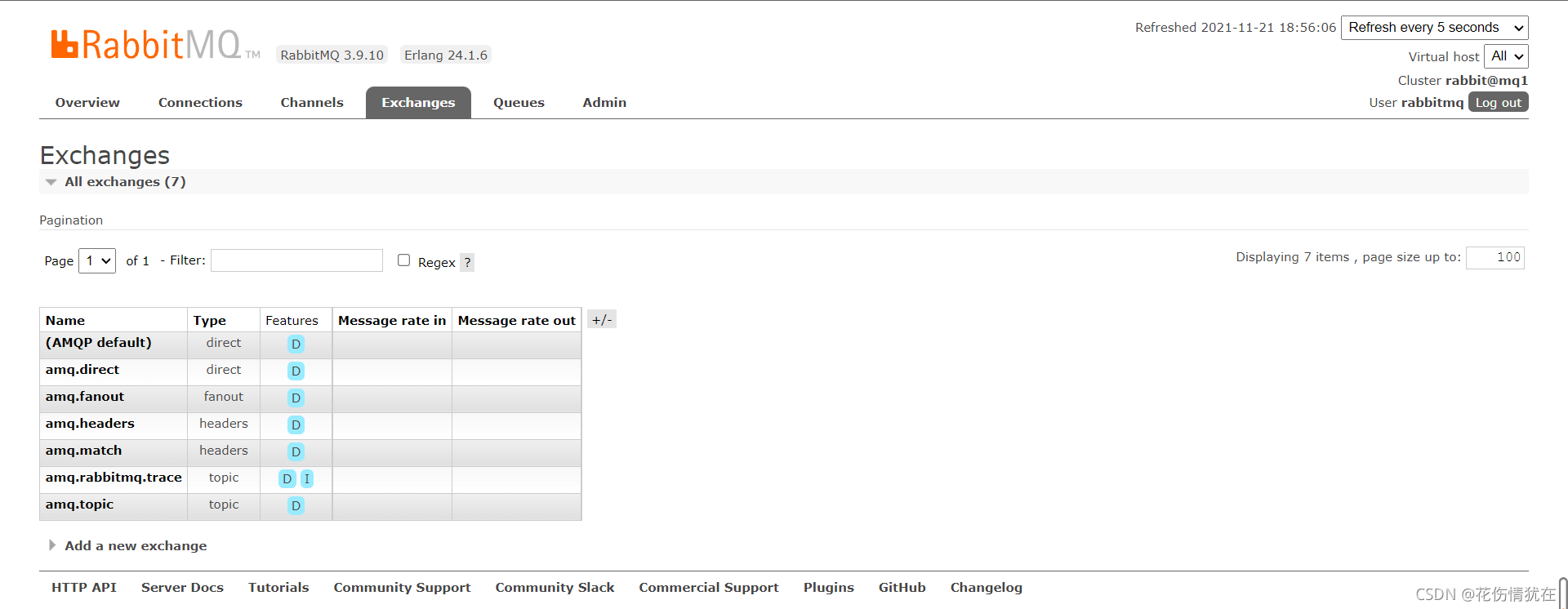This screenshot has height=609, width=1568.
Task: Sort by Message rate out column header
Action: pos(516,320)
